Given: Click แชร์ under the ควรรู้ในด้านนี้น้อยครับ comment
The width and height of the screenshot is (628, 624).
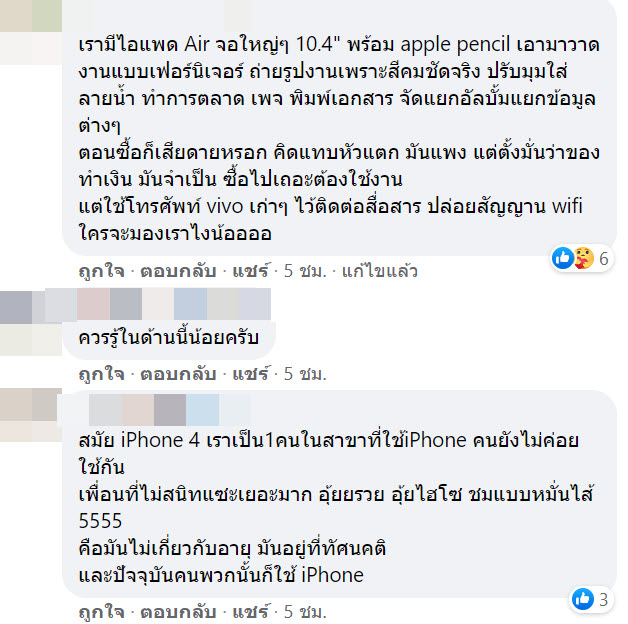Looking at the screenshot, I should point(251,374).
